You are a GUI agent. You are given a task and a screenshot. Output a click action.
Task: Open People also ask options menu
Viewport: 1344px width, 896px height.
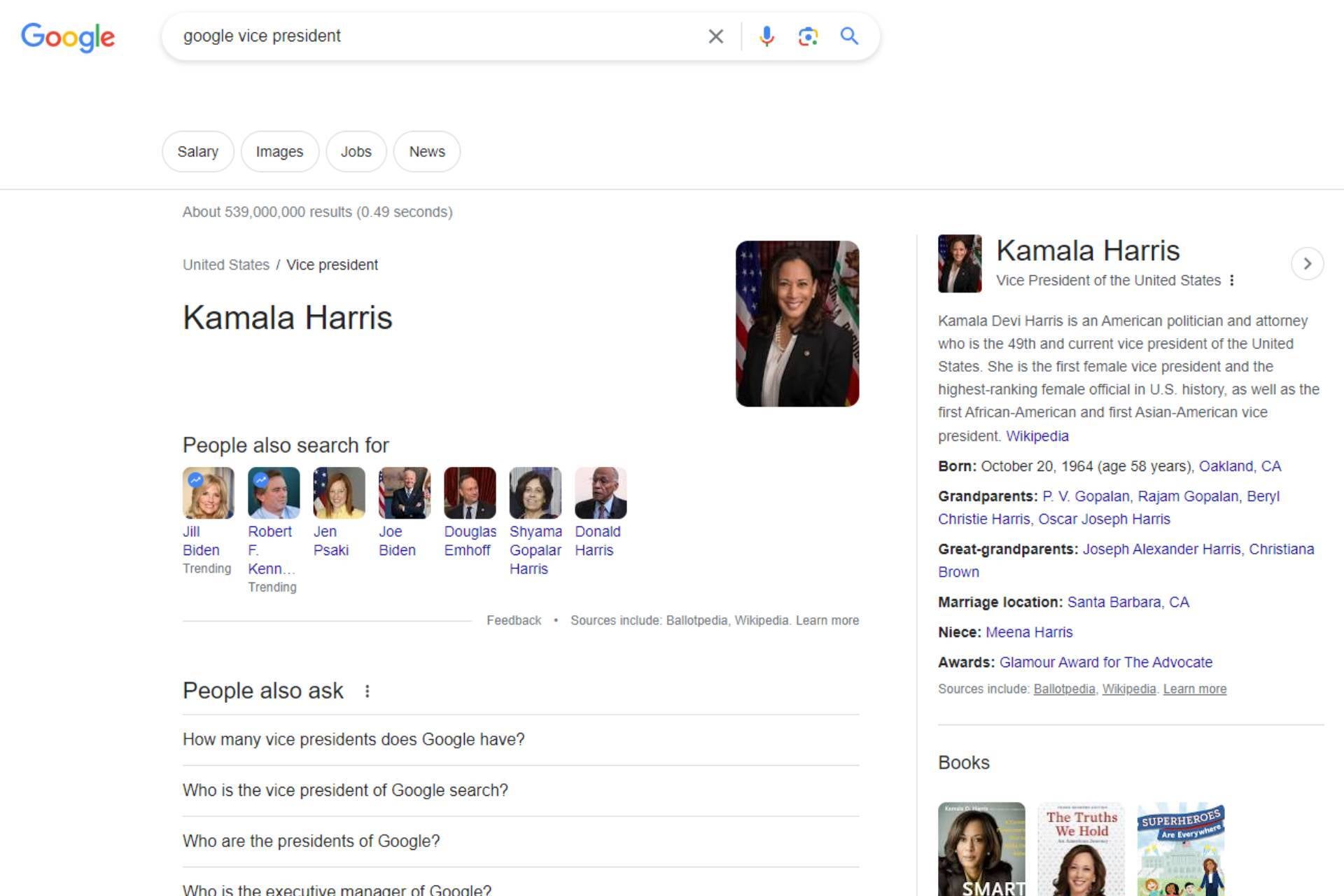point(367,691)
